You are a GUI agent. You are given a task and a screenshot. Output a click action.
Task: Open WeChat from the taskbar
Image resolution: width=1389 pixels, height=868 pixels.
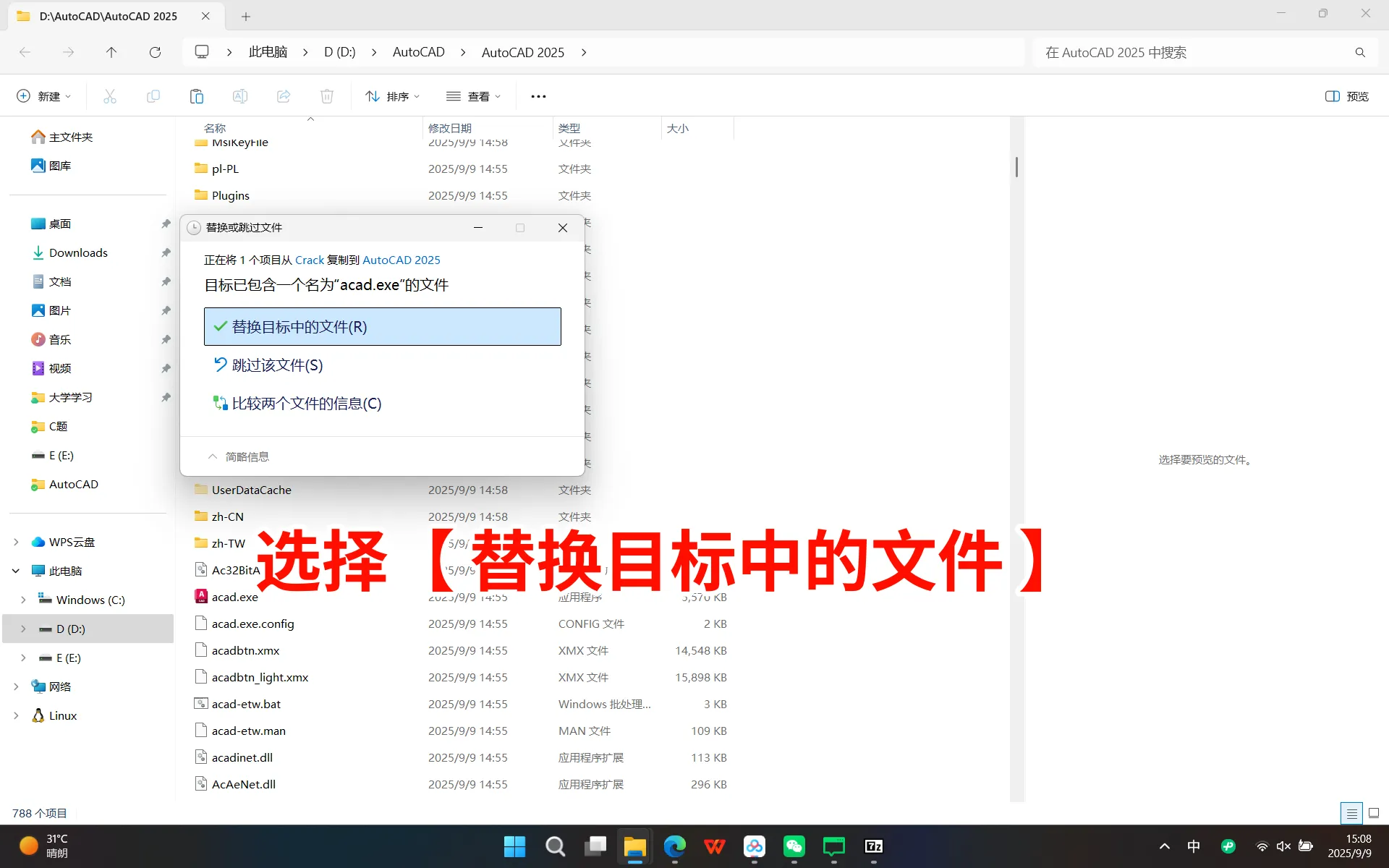click(x=794, y=846)
